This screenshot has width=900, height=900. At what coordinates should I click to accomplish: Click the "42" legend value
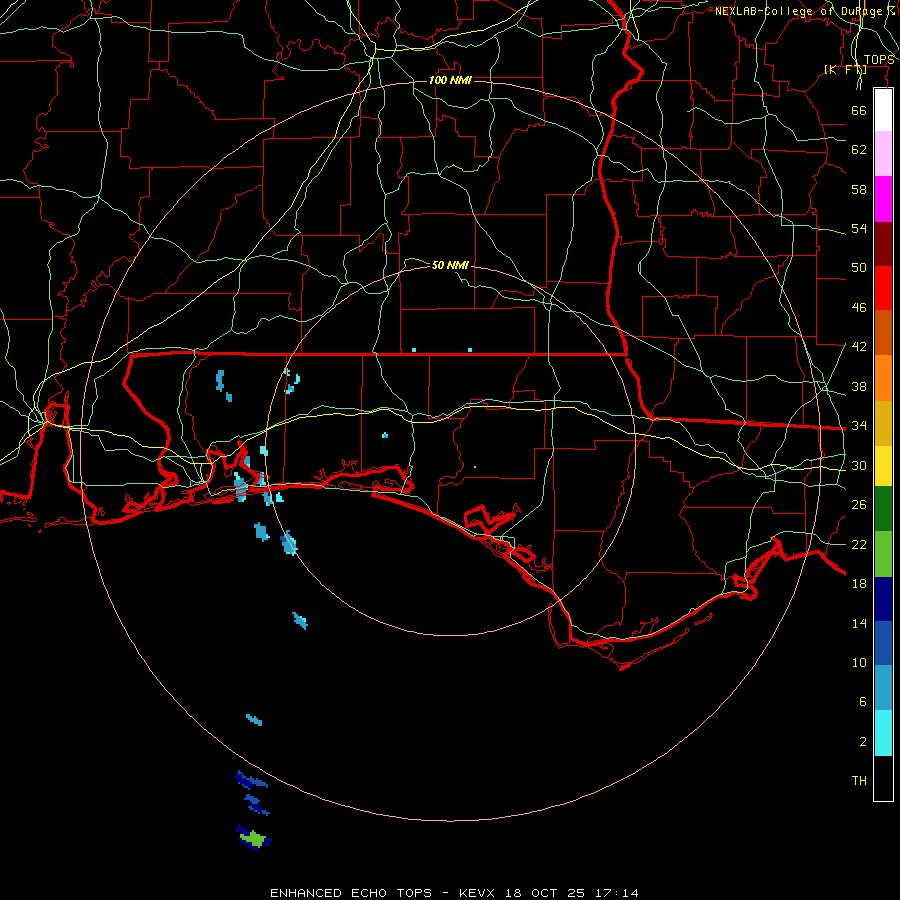tap(859, 347)
